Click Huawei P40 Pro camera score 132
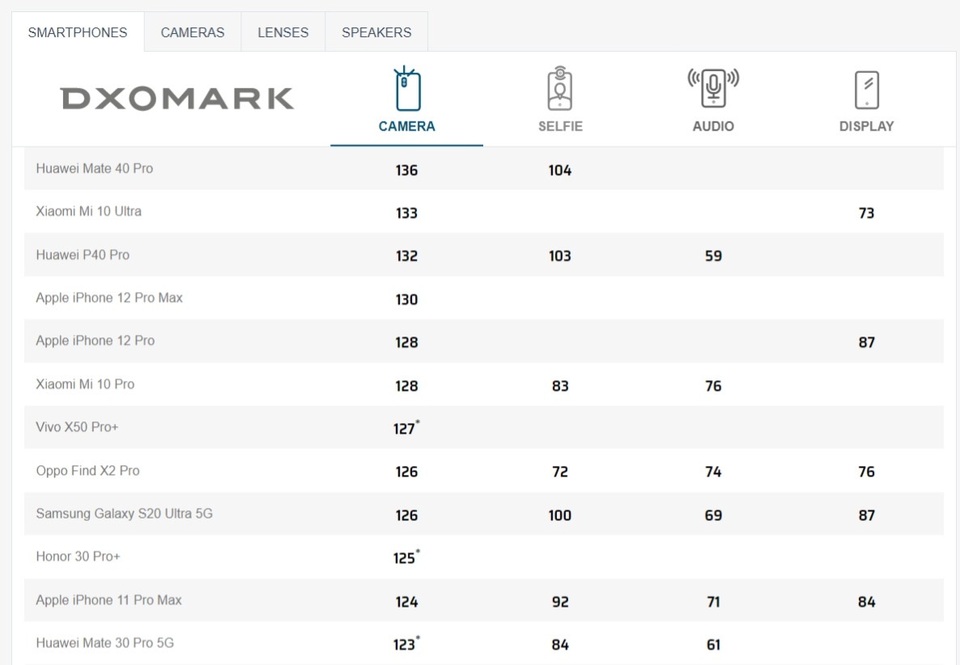The image size is (960, 665). point(407,256)
